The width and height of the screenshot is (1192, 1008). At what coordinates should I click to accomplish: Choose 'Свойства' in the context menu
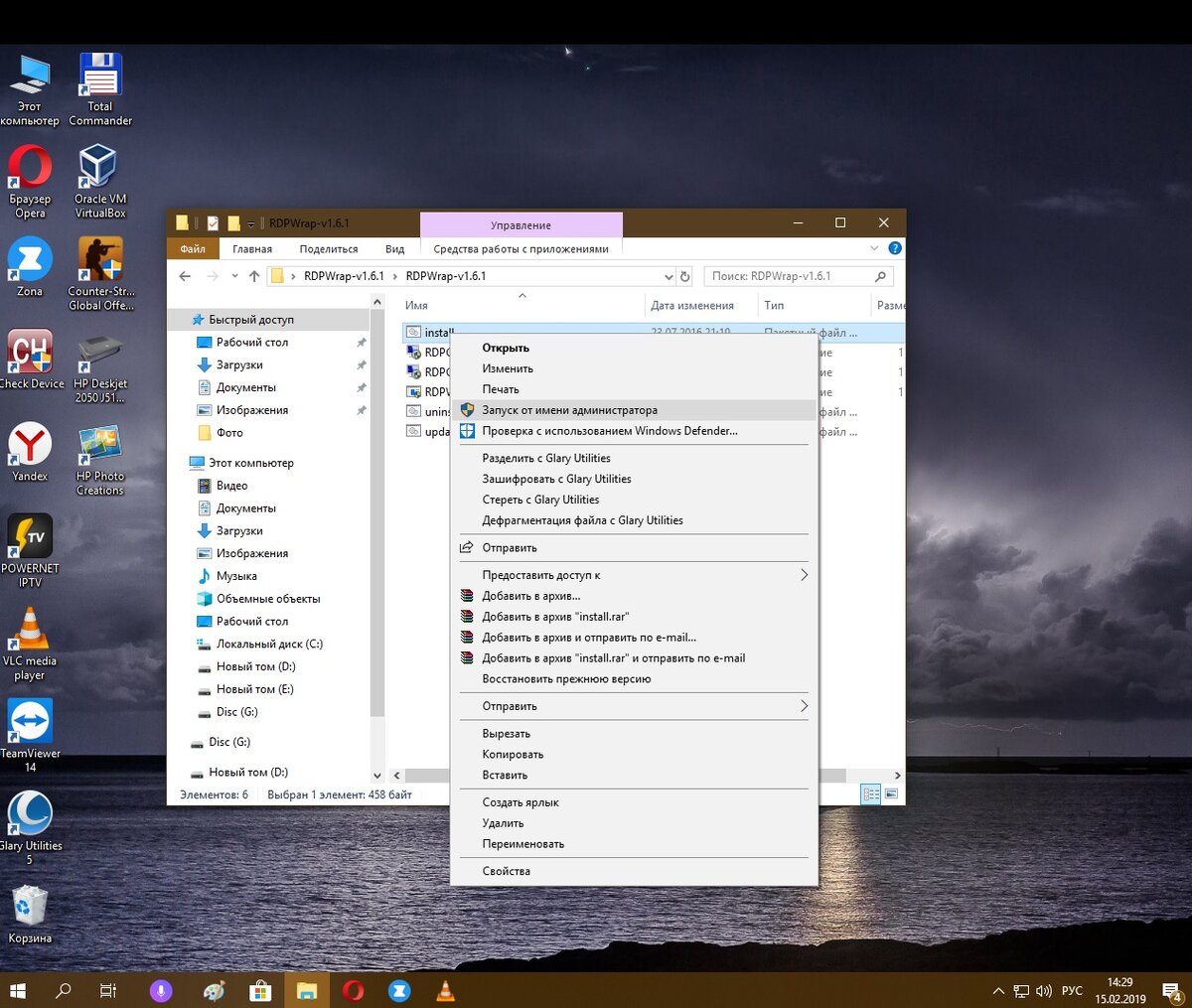pos(507,871)
